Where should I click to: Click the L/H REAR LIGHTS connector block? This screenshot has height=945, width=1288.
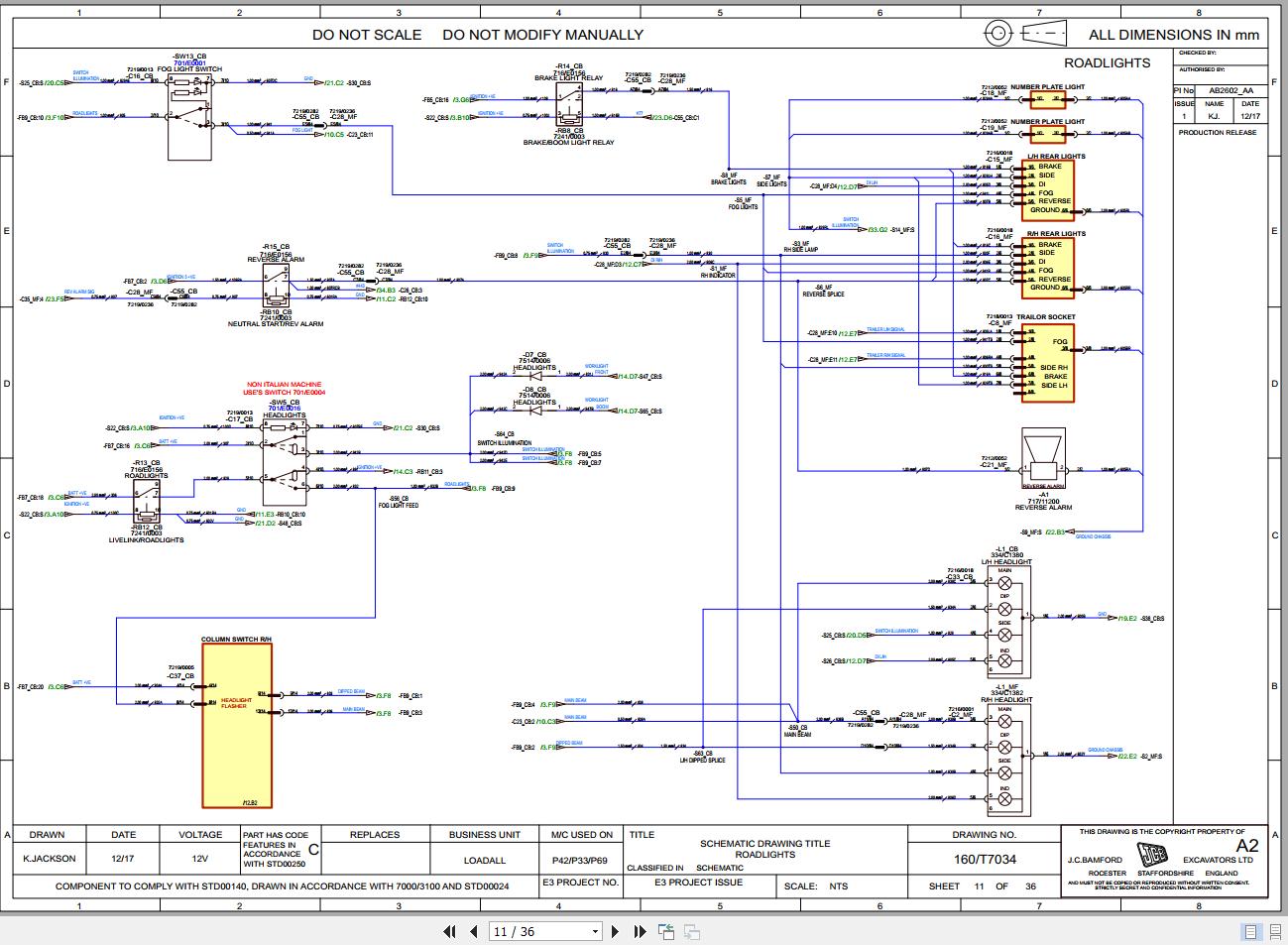point(1047,190)
